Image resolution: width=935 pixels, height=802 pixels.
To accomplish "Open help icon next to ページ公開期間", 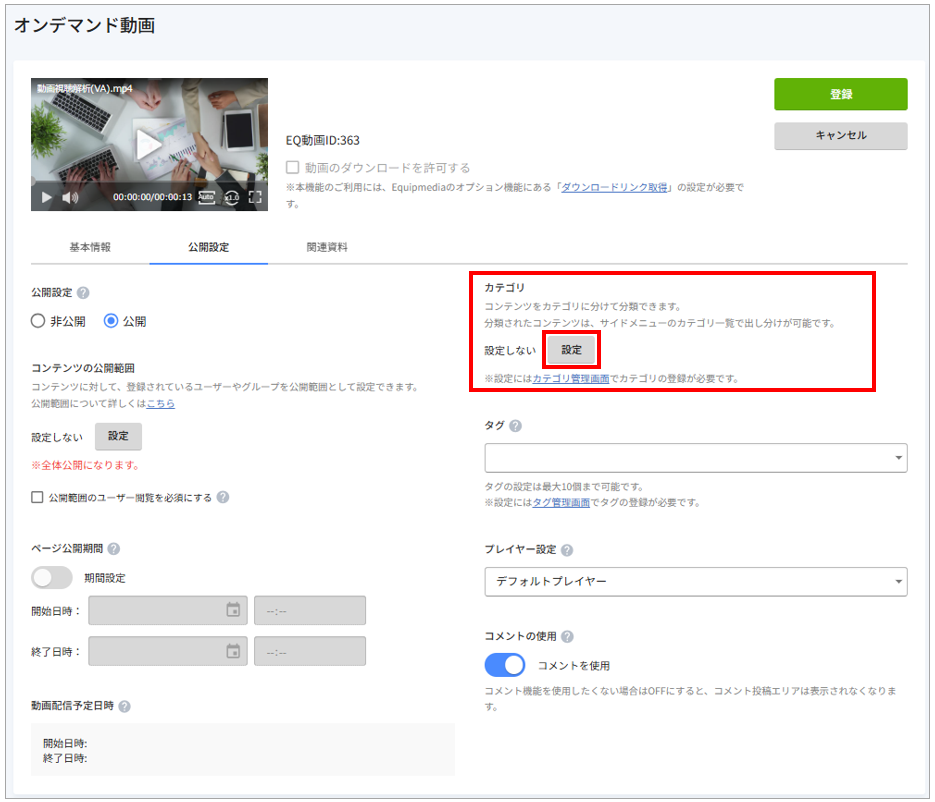I will pyautogui.click(x=114, y=549).
